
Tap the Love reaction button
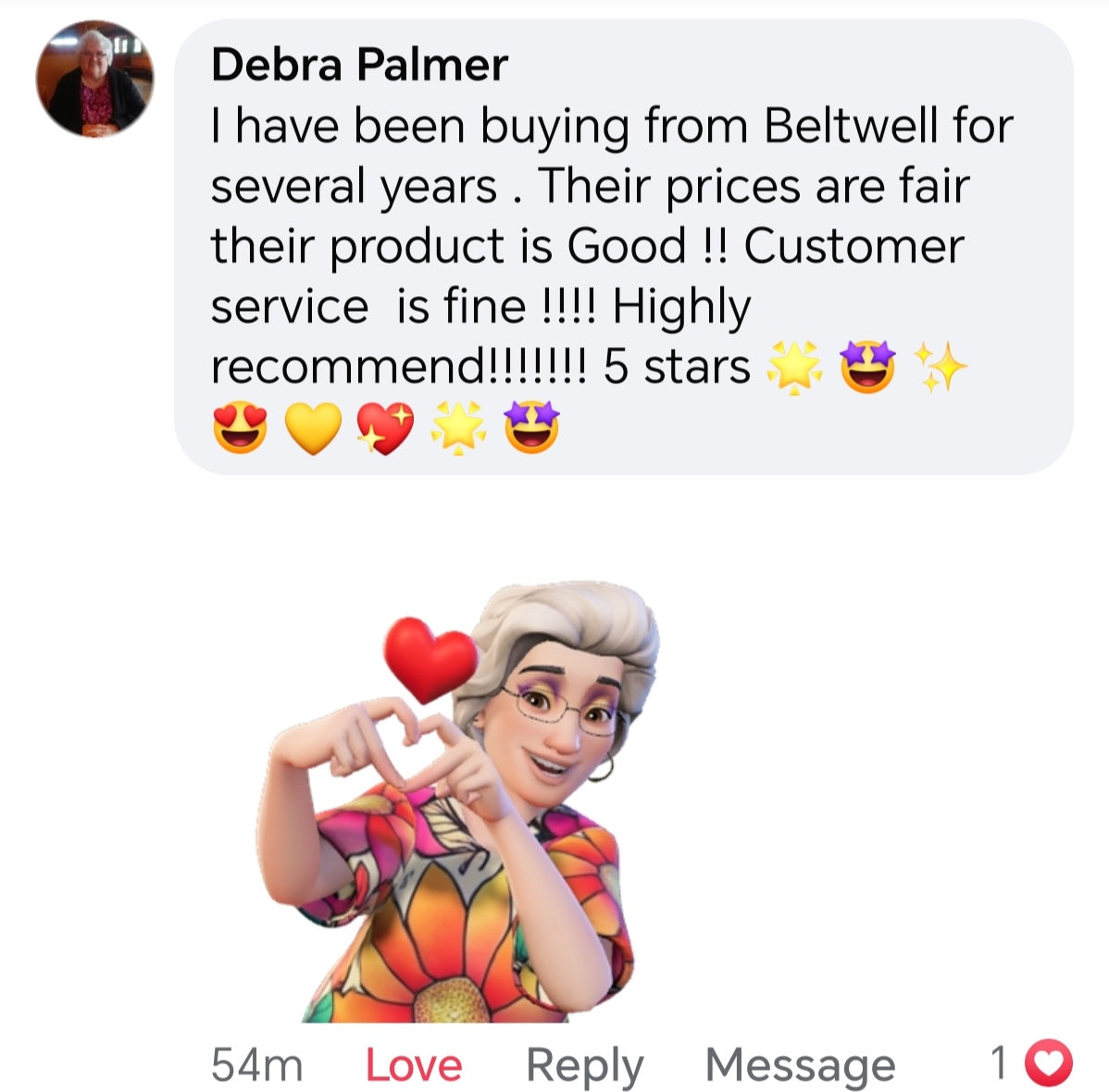coord(414,1064)
